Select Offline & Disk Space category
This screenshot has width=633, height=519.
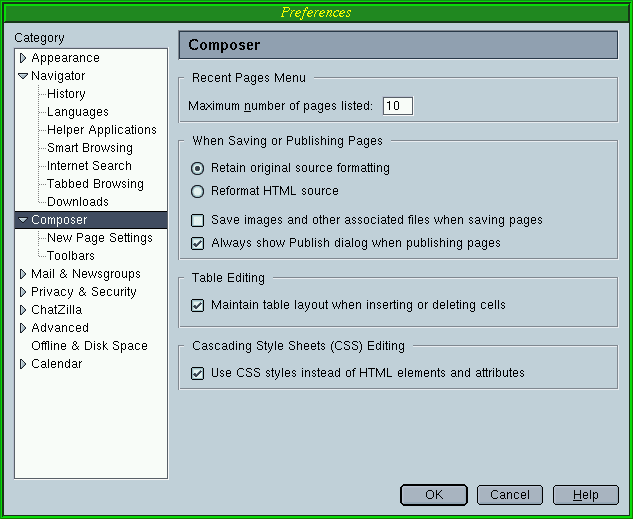point(89,346)
